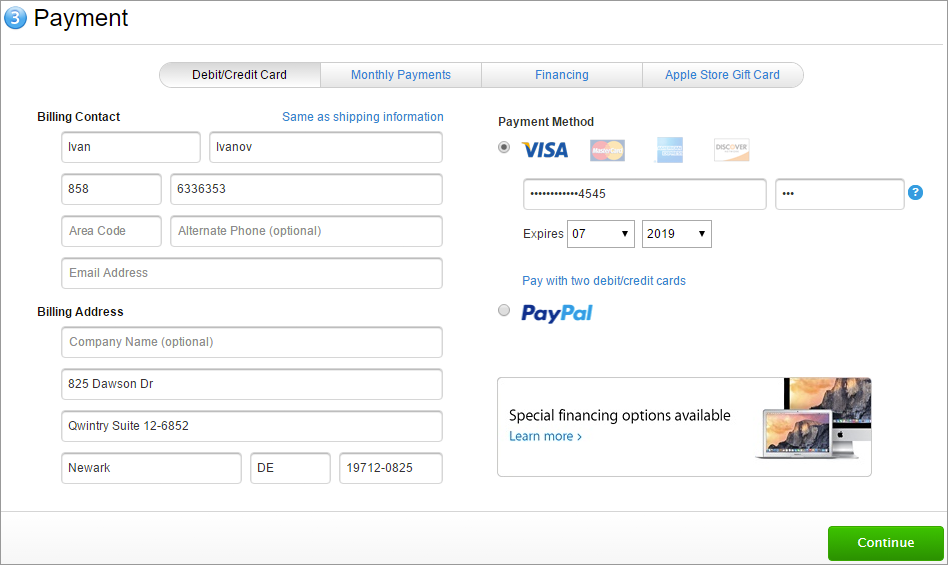Follow the financing Learn more link

coord(545,437)
